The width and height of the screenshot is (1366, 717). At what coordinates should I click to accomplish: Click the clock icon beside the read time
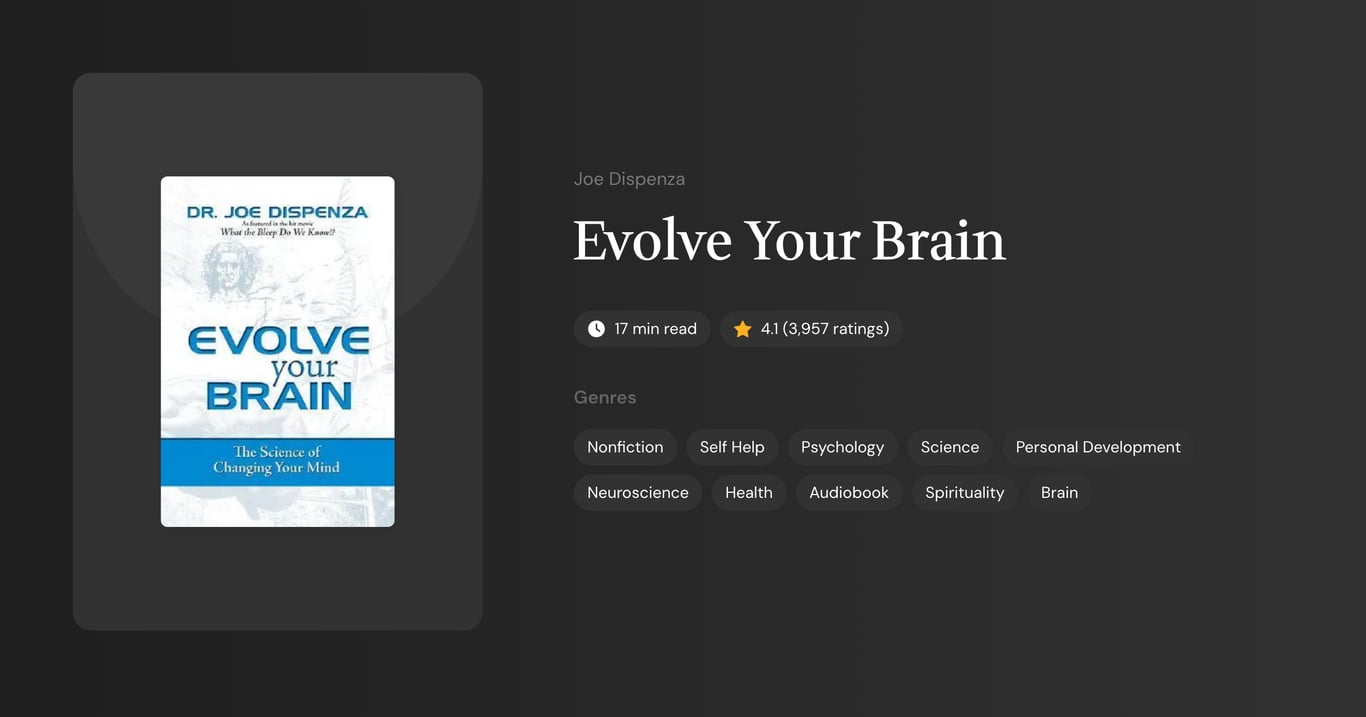(x=595, y=328)
